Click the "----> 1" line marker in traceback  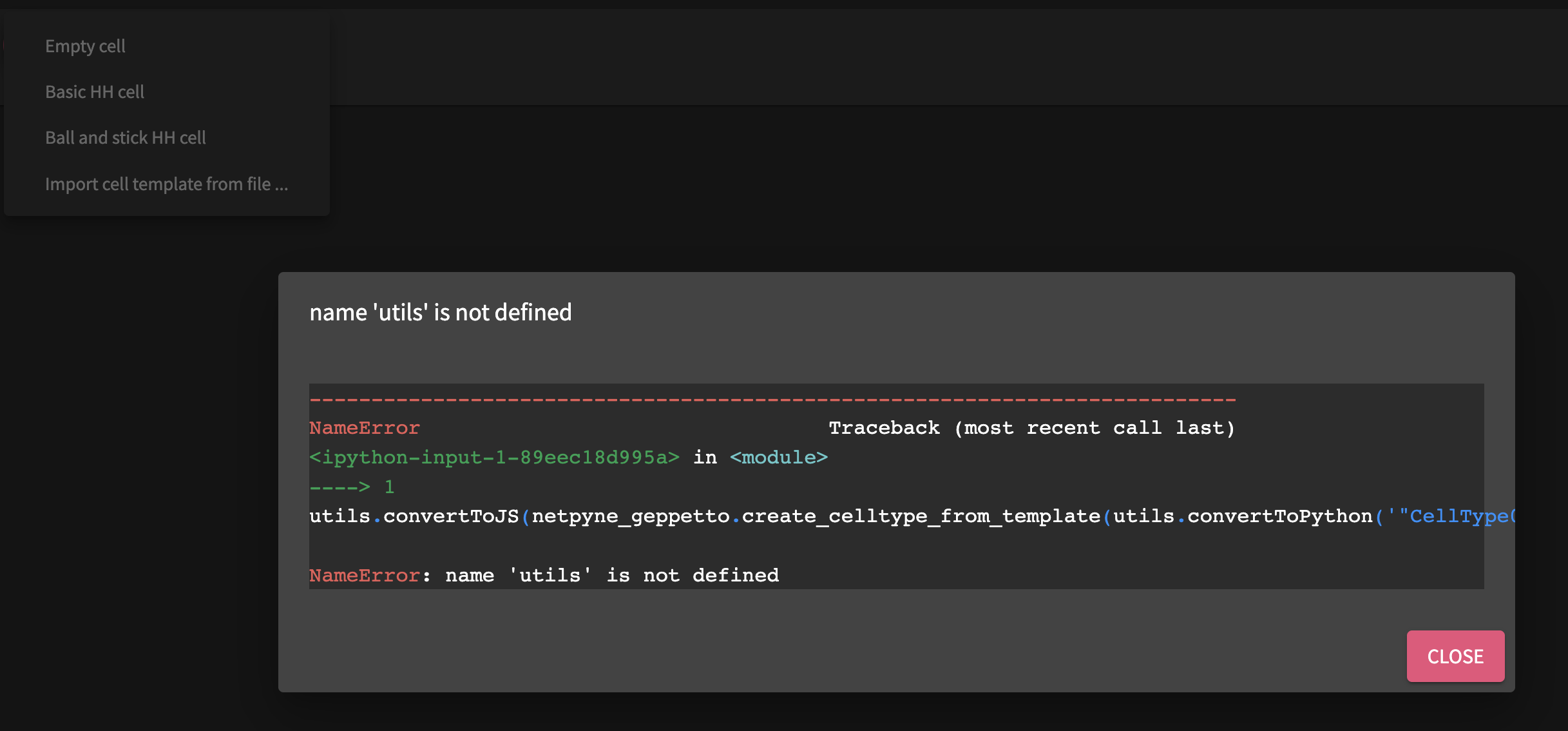pos(351,487)
